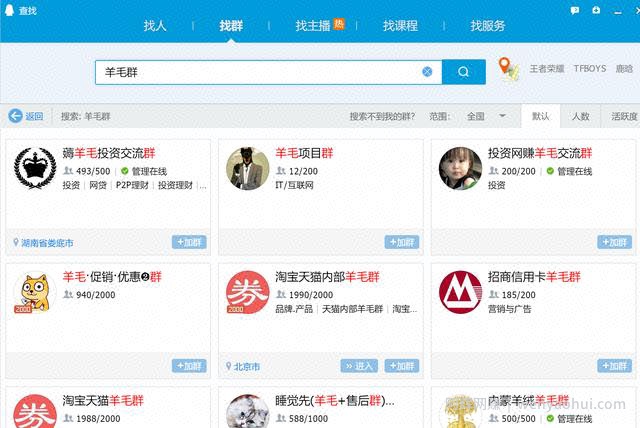640x428 pixels.
Task: Click tag 天猫内部羊毛群
Action: [x=353, y=309]
